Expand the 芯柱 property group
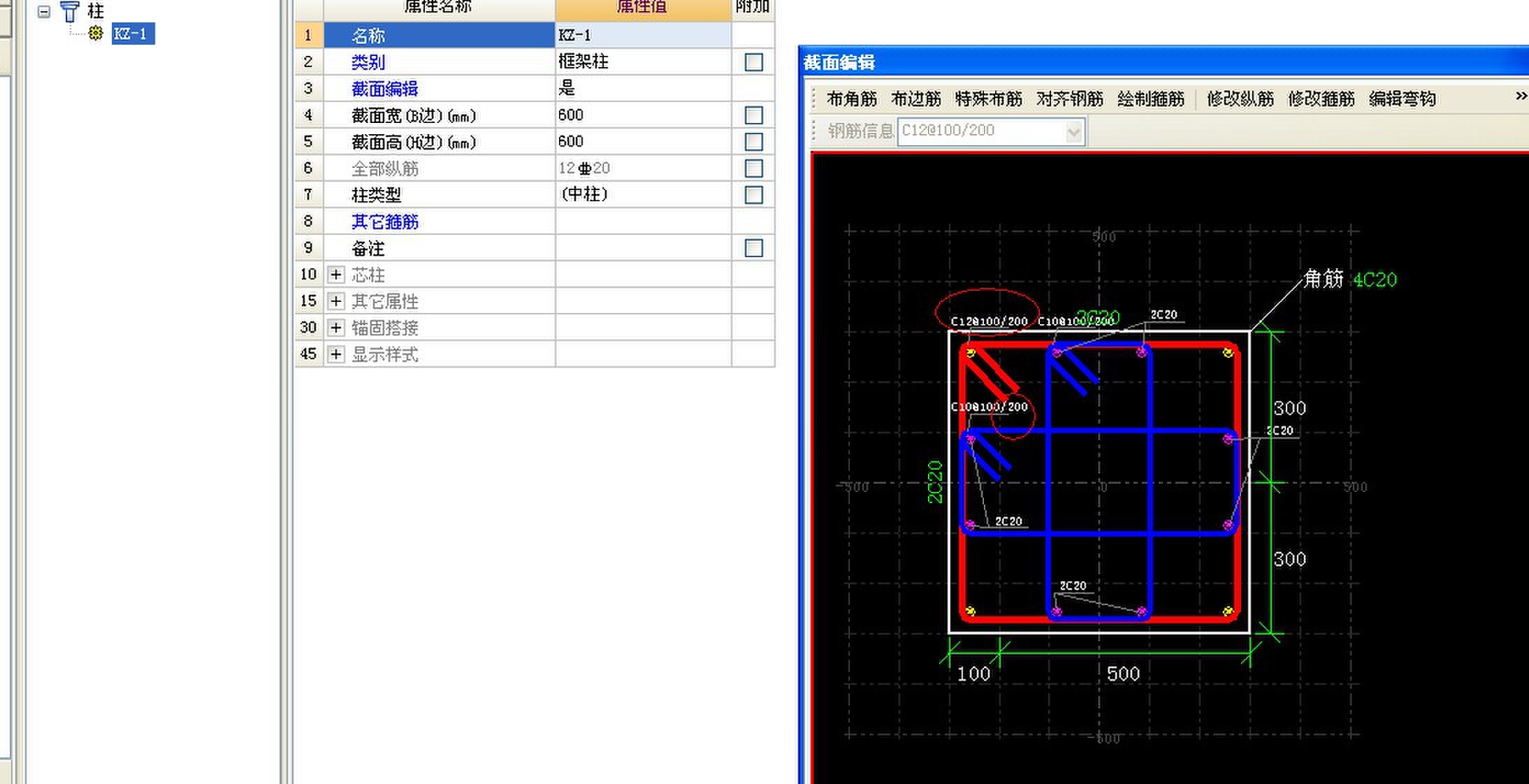The width and height of the screenshot is (1529, 784). pyautogui.click(x=336, y=275)
